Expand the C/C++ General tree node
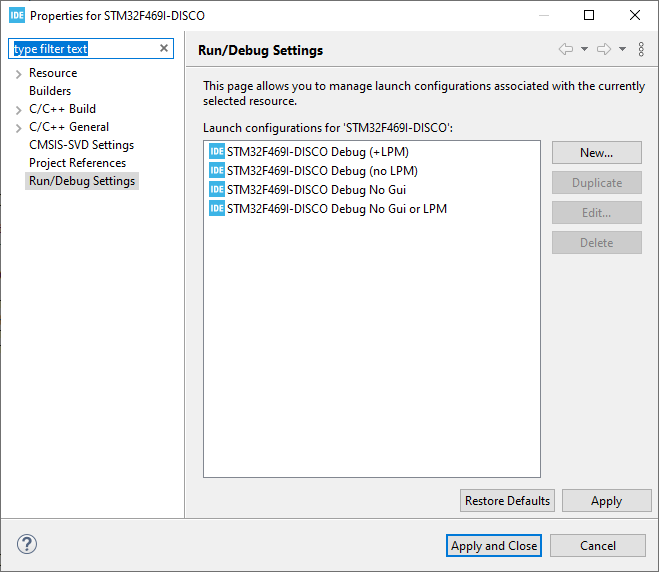This screenshot has height=572, width=659. click(18, 128)
